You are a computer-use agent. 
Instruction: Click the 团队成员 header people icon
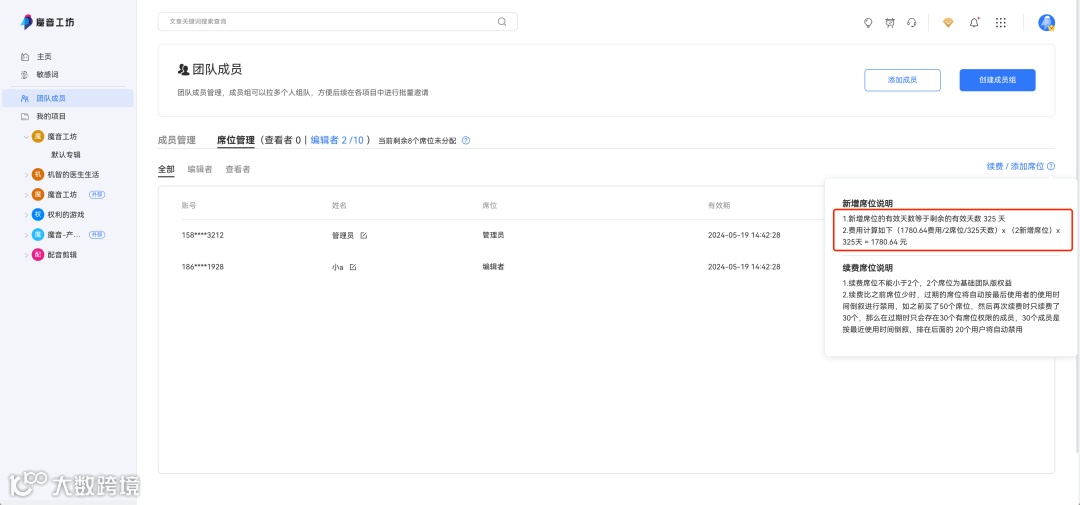point(183,70)
